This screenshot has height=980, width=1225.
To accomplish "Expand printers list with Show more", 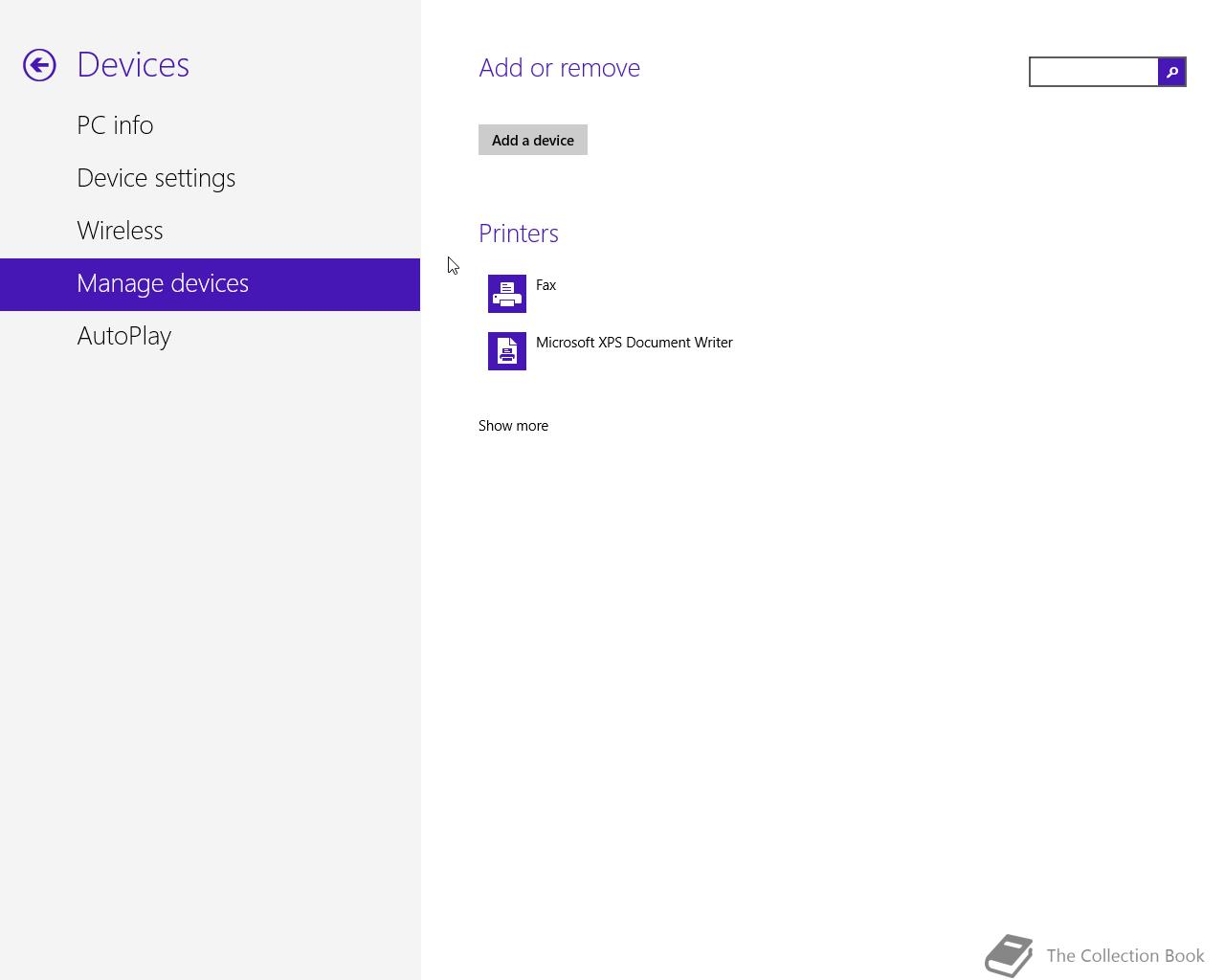I will [x=513, y=426].
